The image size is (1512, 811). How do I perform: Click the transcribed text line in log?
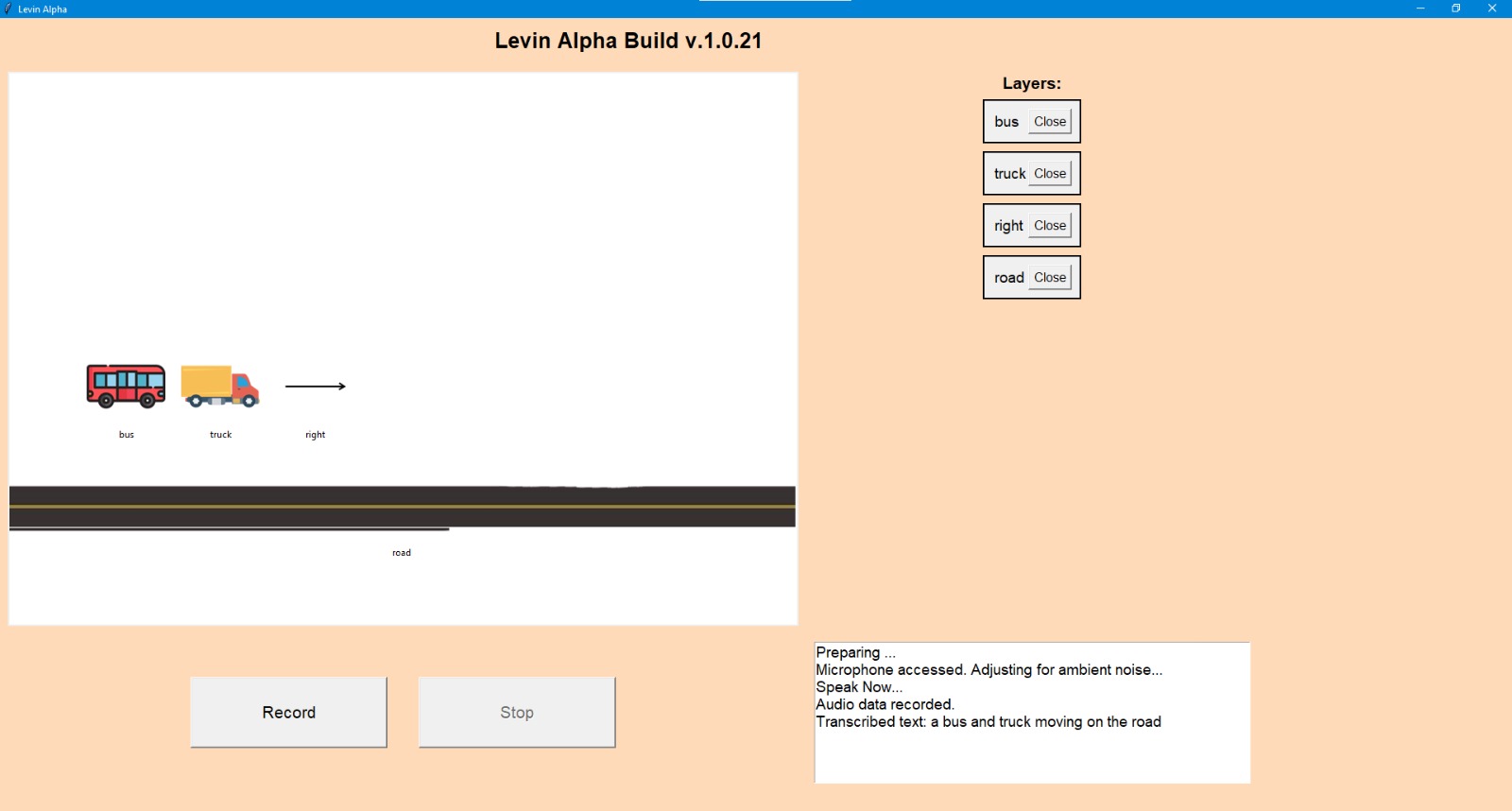coord(988,722)
